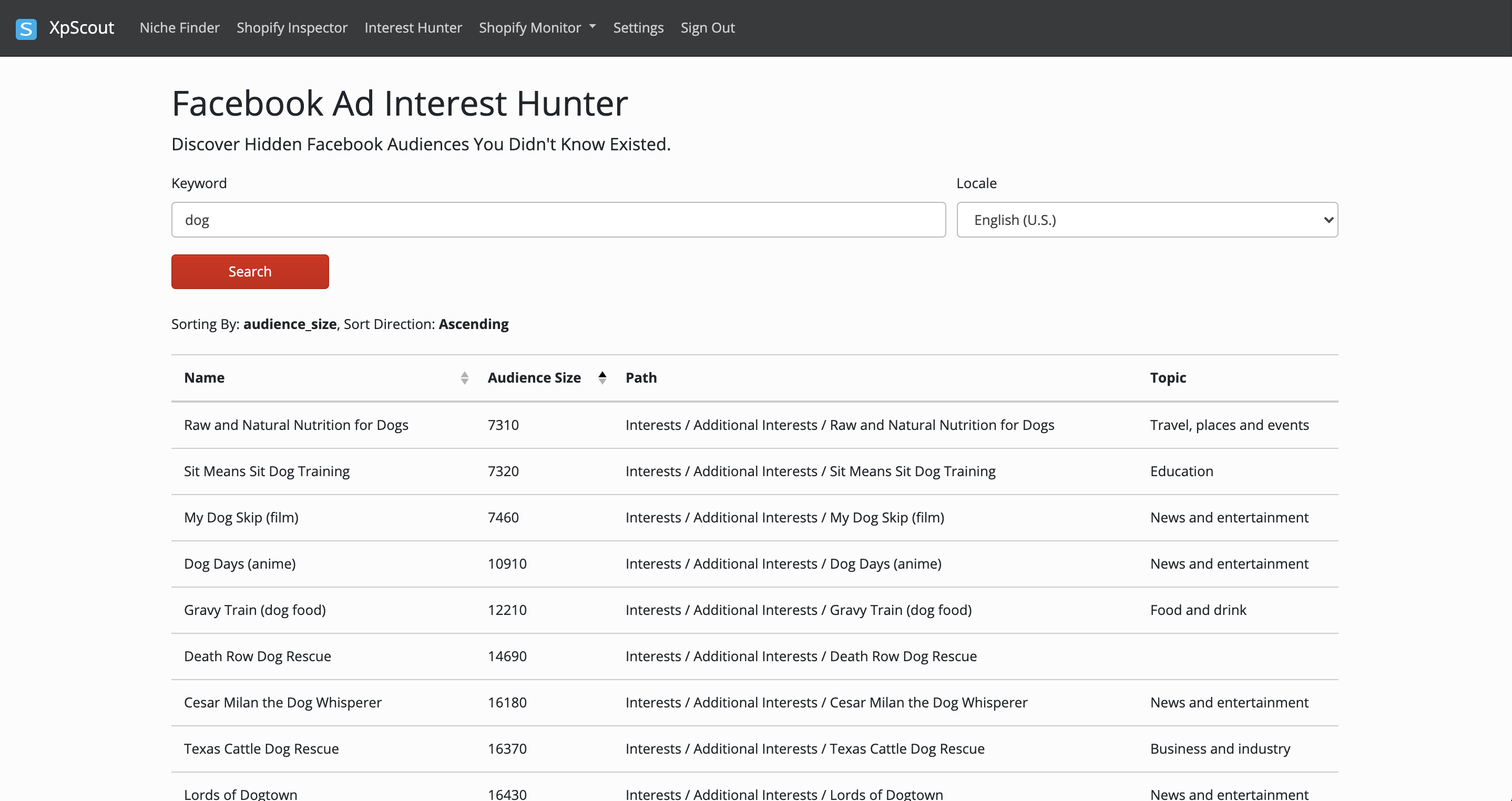Click the Path column header
The image size is (1512, 801).
click(x=641, y=378)
